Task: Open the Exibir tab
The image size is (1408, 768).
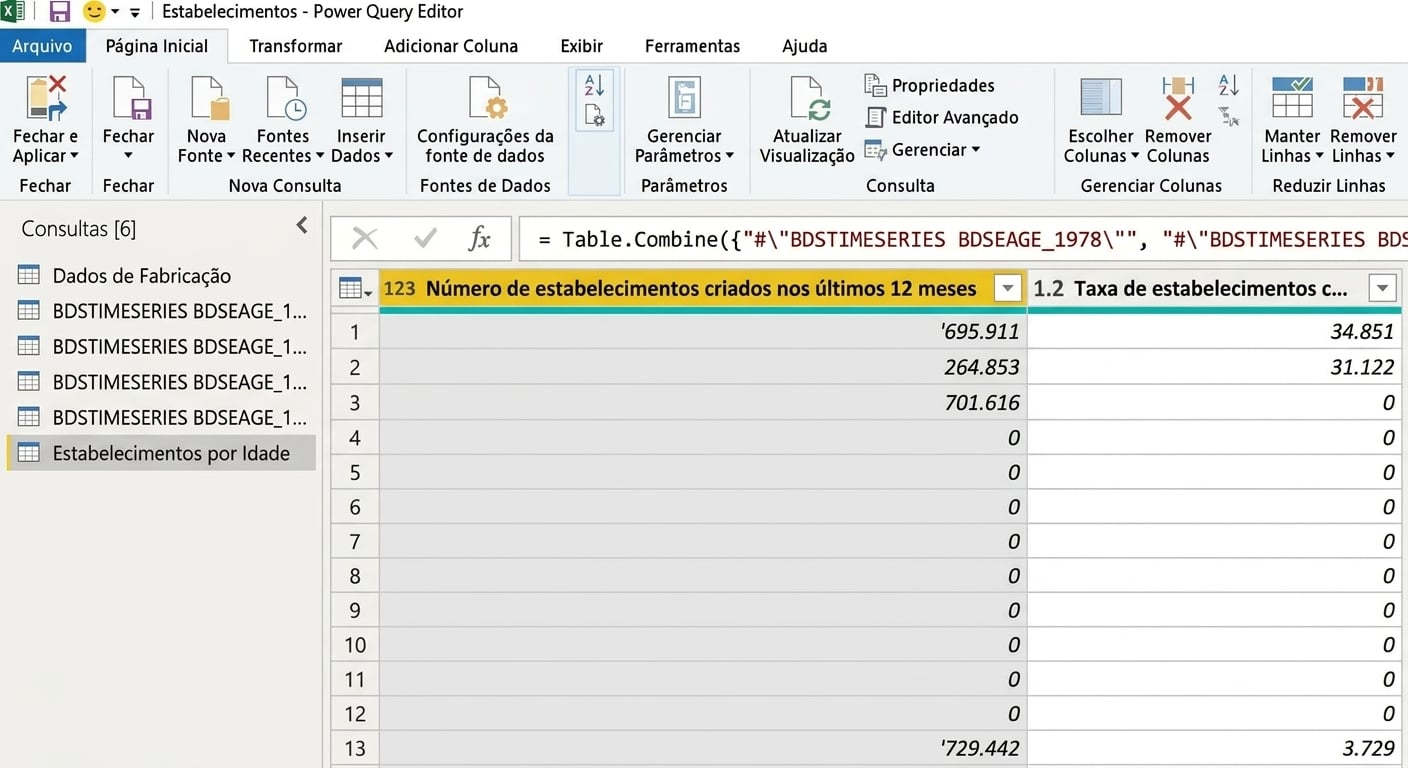Action: pyautogui.click(x=582, y=46)
